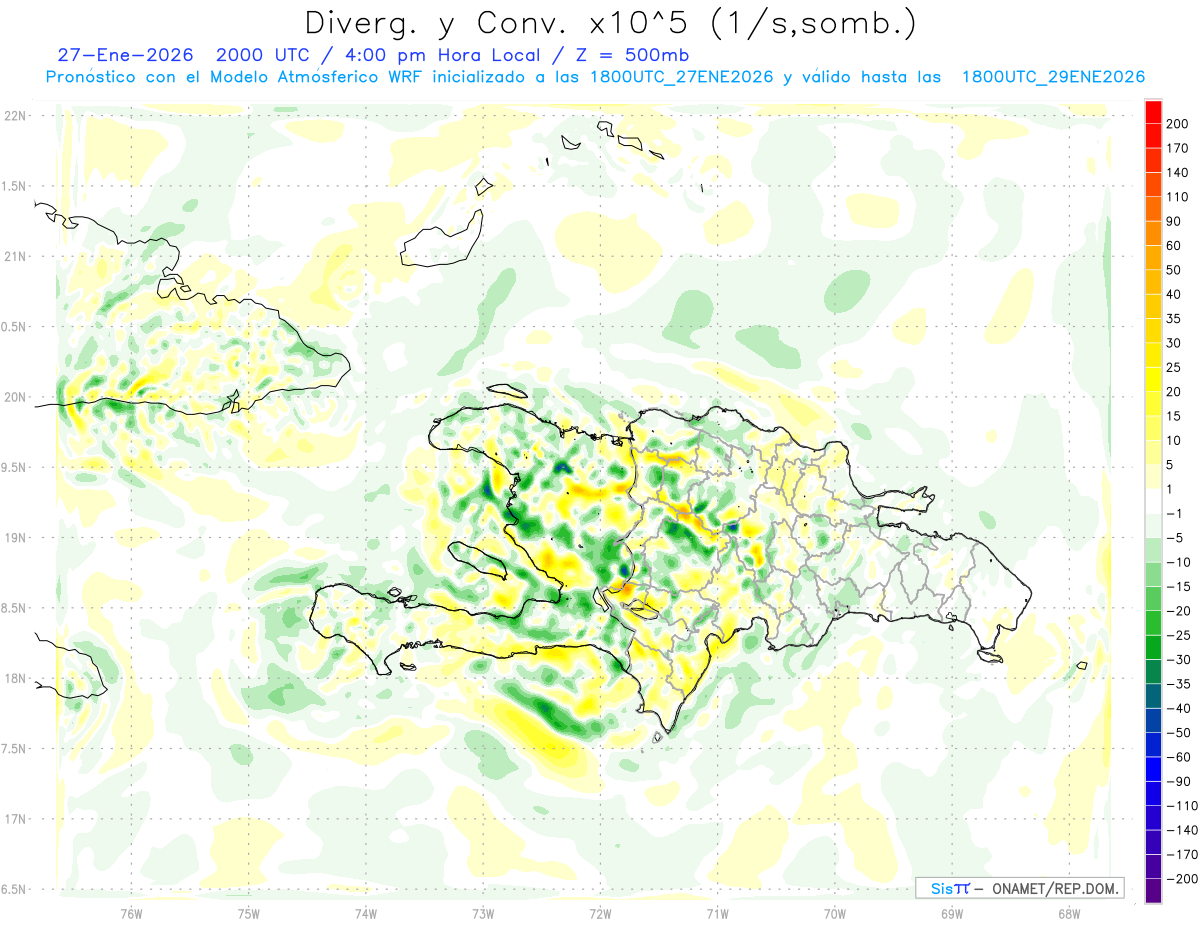Click the 1.5N latitude label
The height and width of the screenshot is (927, 1200).
(x=14, y=186)
